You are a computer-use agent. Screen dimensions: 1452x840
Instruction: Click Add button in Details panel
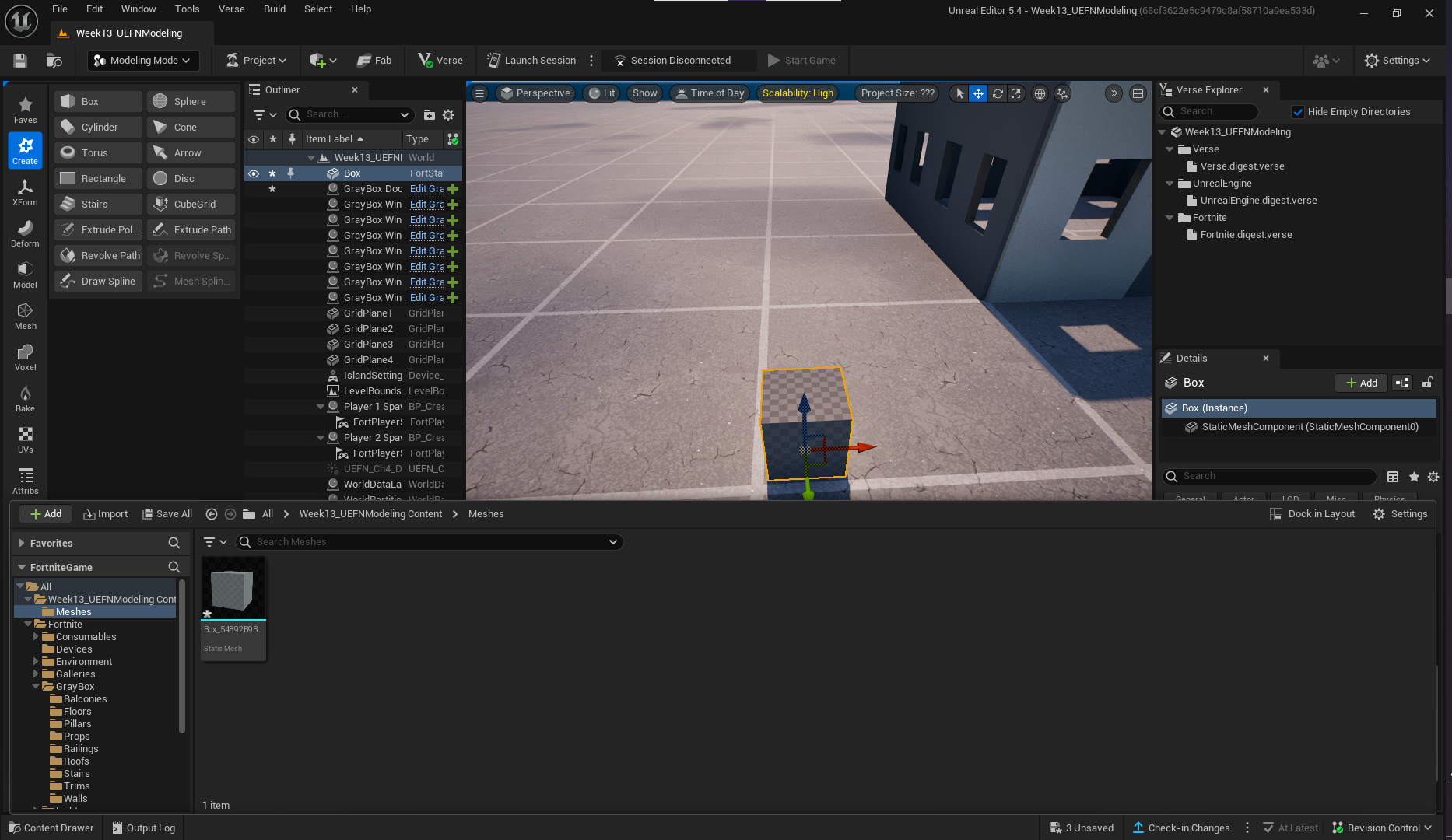[1362, 383]
